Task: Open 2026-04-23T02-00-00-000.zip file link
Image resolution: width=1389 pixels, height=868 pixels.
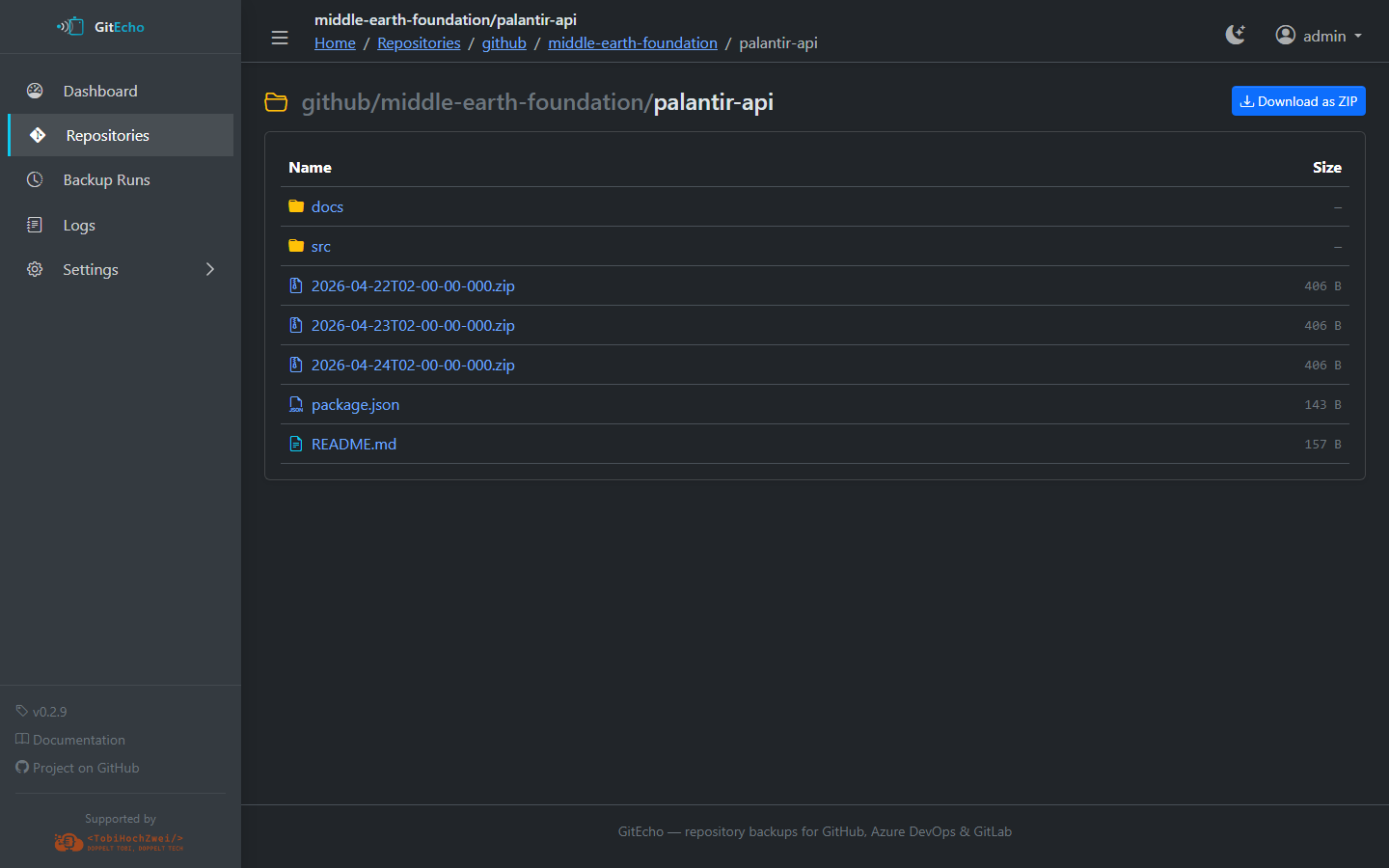Action: tap(413, 325)
